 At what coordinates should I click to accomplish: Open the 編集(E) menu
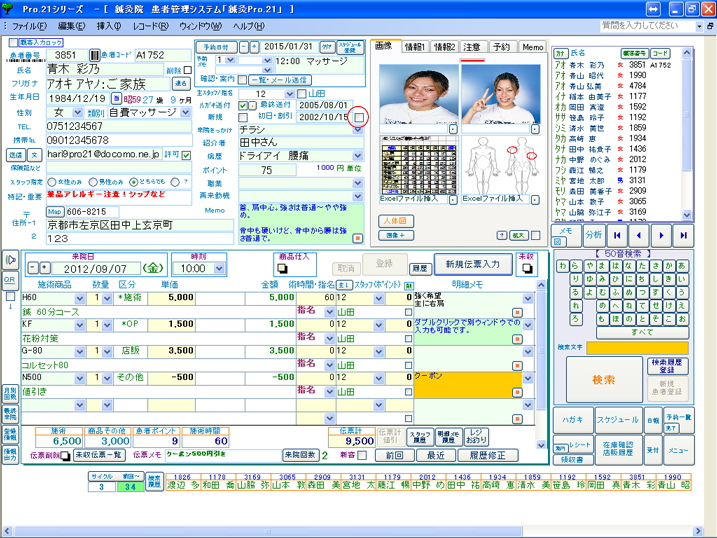coord(71,26)
